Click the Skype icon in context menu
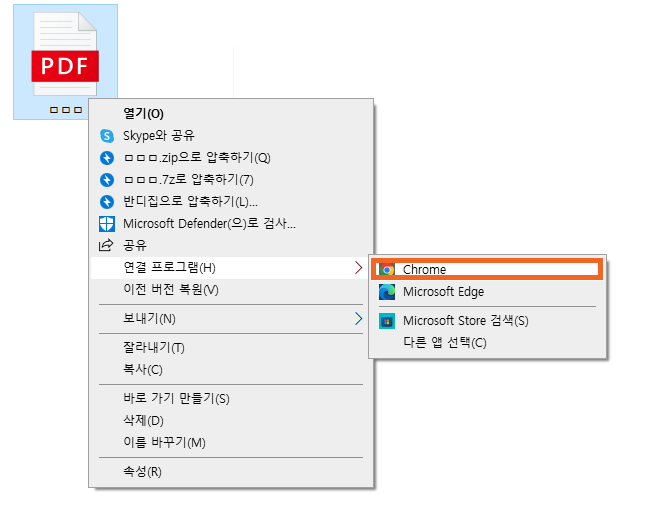The width and height of the screenshot is (645, 529). pos(107,136)
